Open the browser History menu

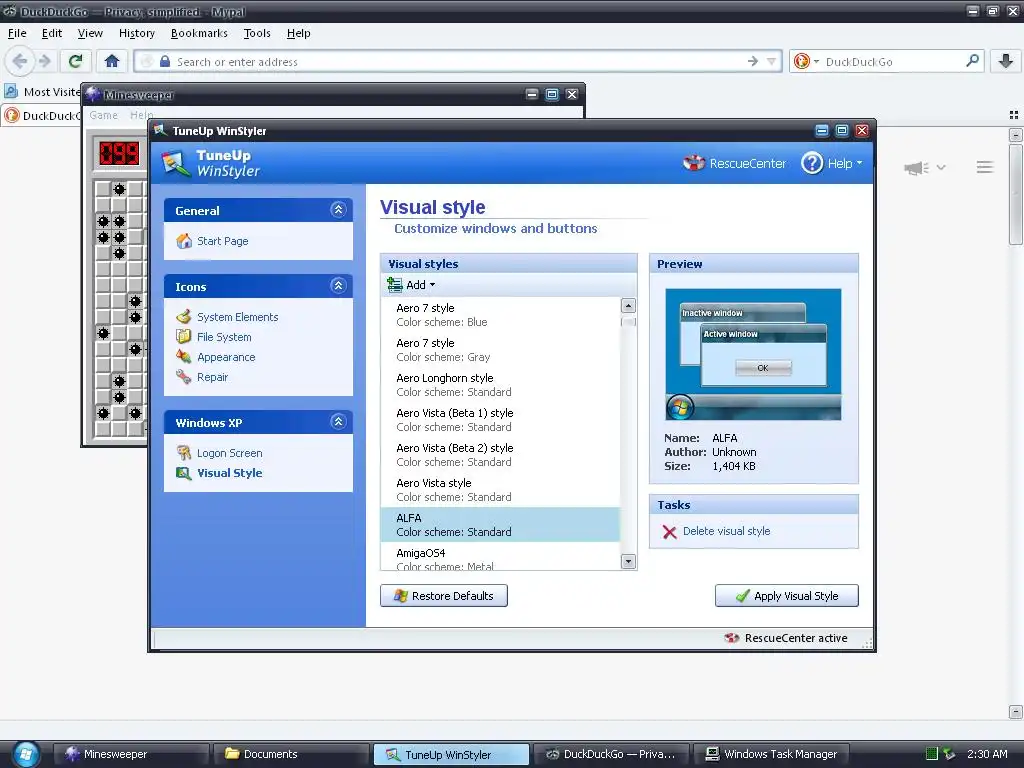pyautogui.click(x=136, y=33)
